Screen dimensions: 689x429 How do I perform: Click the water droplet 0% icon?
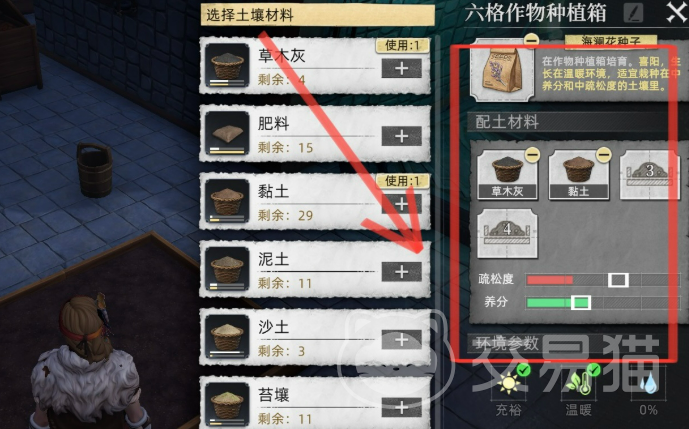[x=648, y=383]
